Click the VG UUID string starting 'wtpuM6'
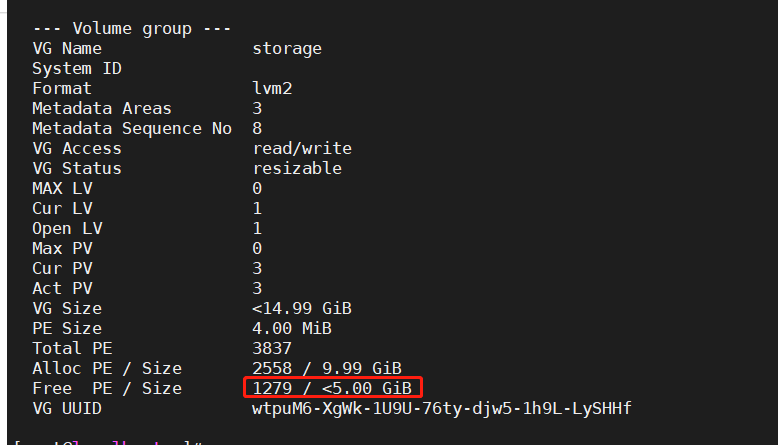The image size is (778, 445). tap(441, 408)
